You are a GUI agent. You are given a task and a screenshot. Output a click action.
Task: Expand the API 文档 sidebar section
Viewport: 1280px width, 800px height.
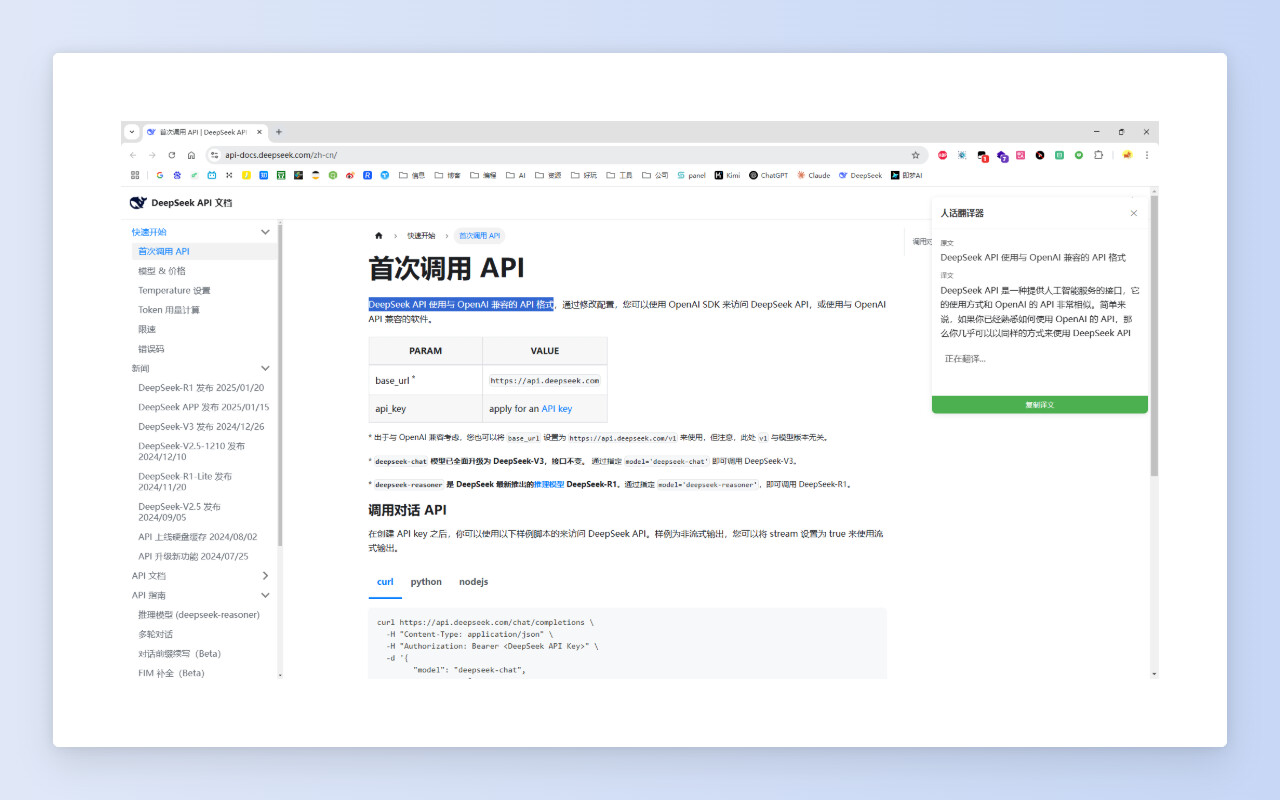click(265, 576)
